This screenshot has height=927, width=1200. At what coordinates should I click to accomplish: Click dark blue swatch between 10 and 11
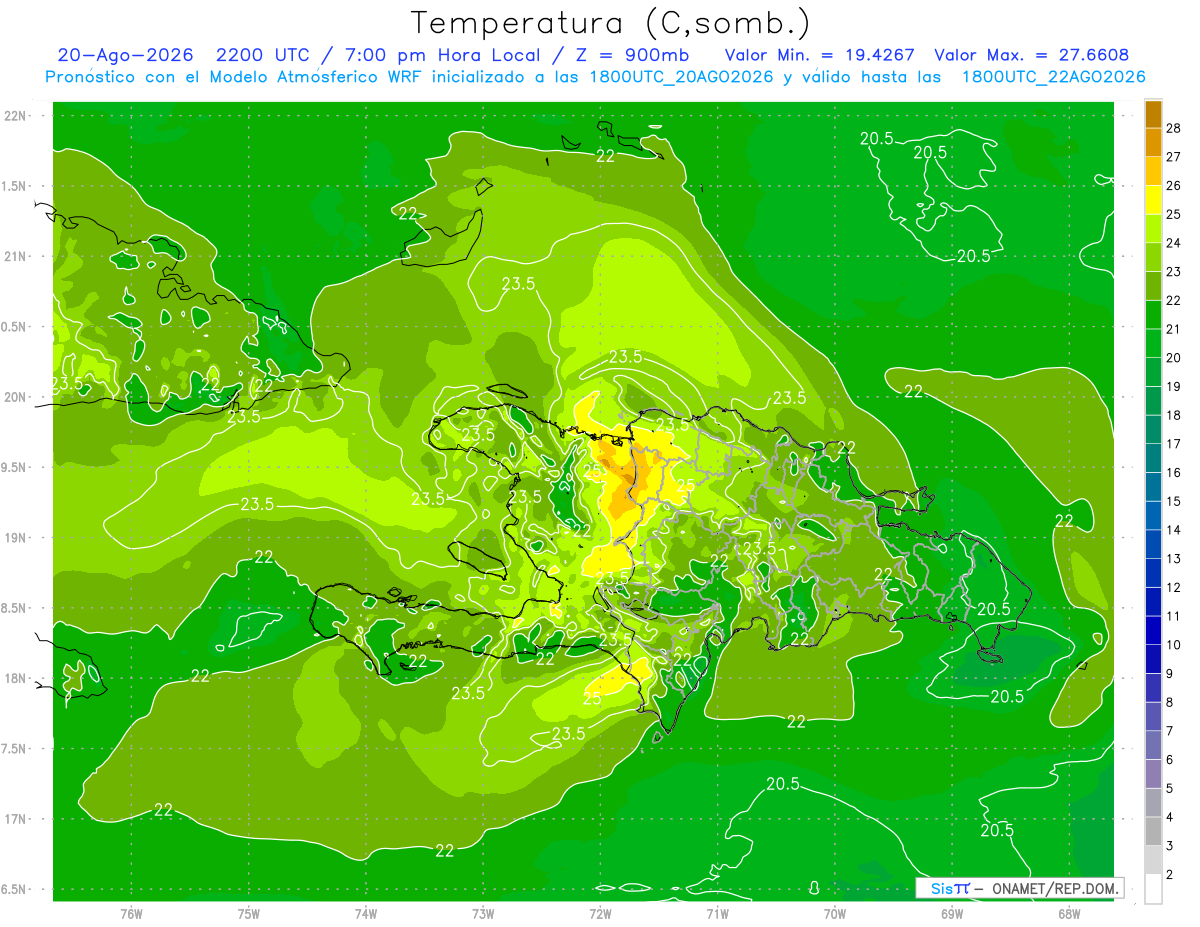1153,631
